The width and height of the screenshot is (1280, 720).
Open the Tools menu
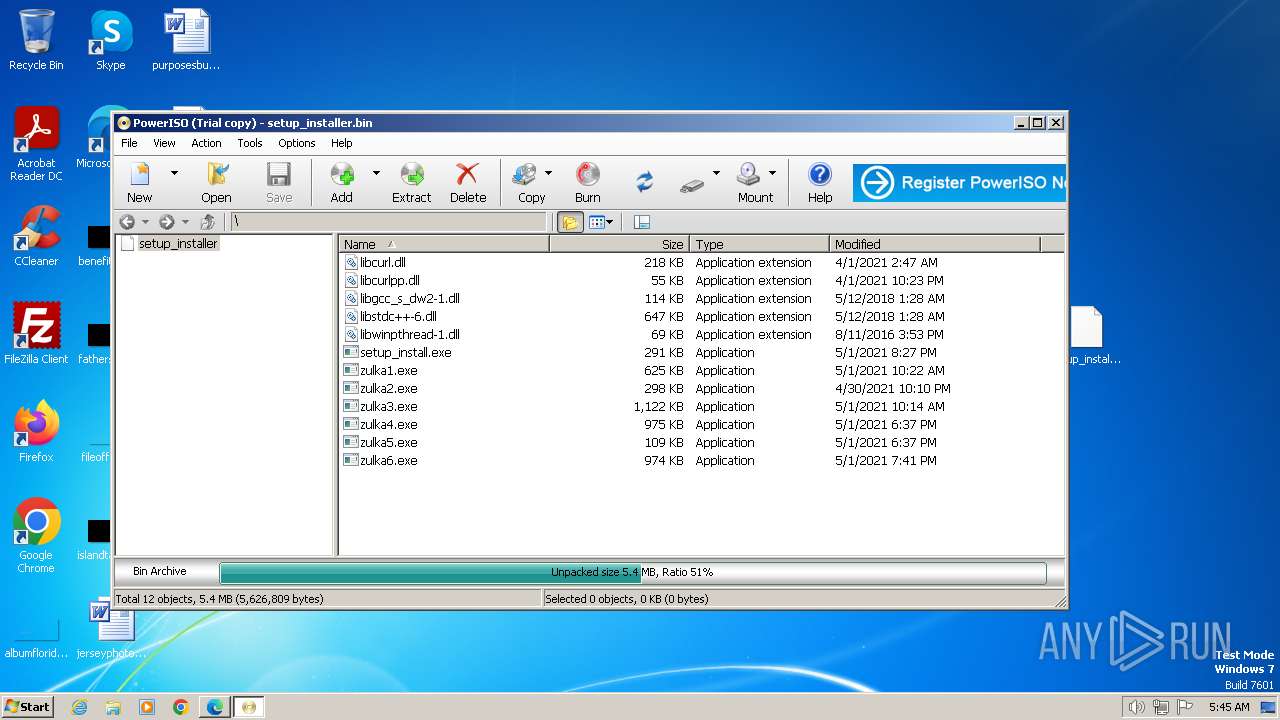click(x=250, y=143)
